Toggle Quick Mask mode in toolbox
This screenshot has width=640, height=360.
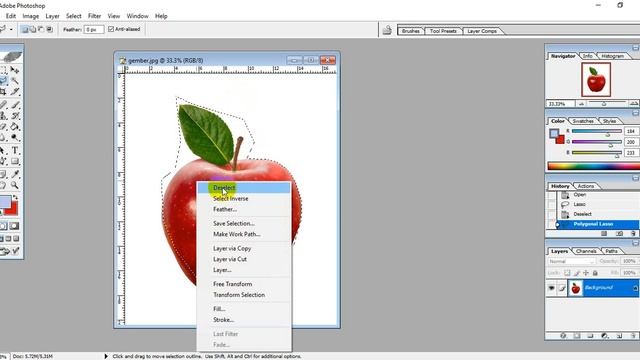point(14,226)
